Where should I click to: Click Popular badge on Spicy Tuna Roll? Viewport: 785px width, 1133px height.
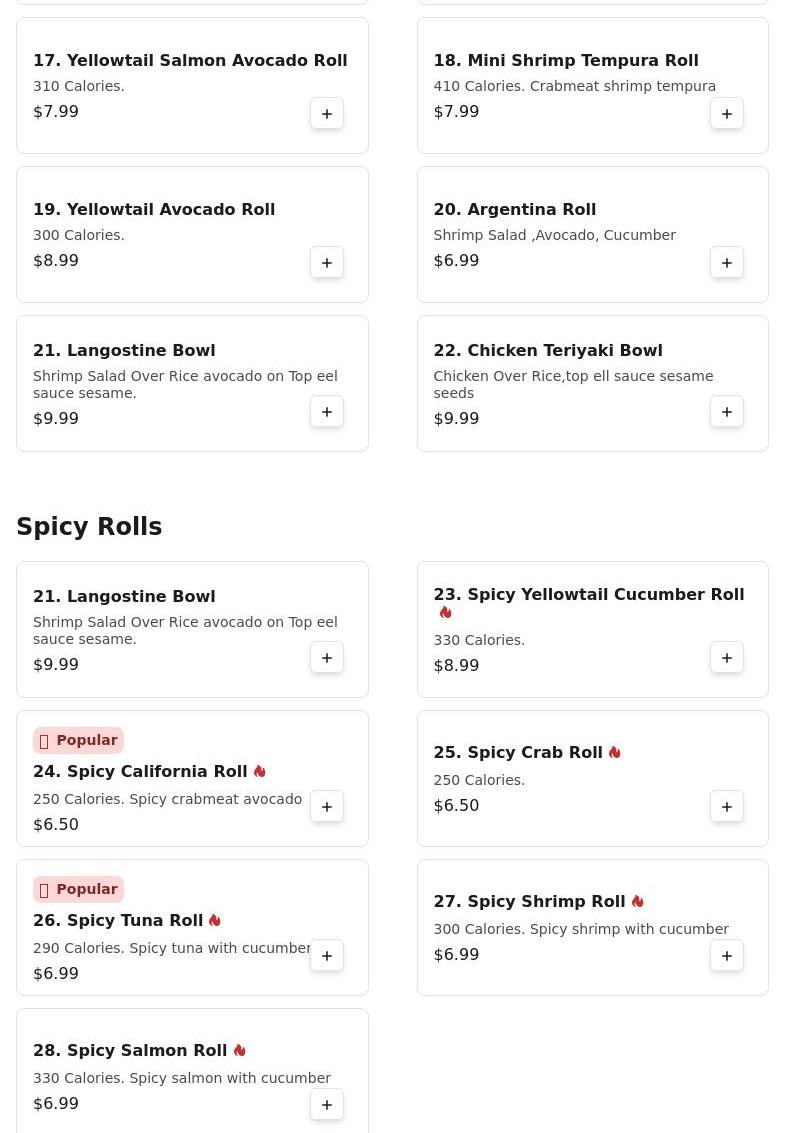(78, 890)
